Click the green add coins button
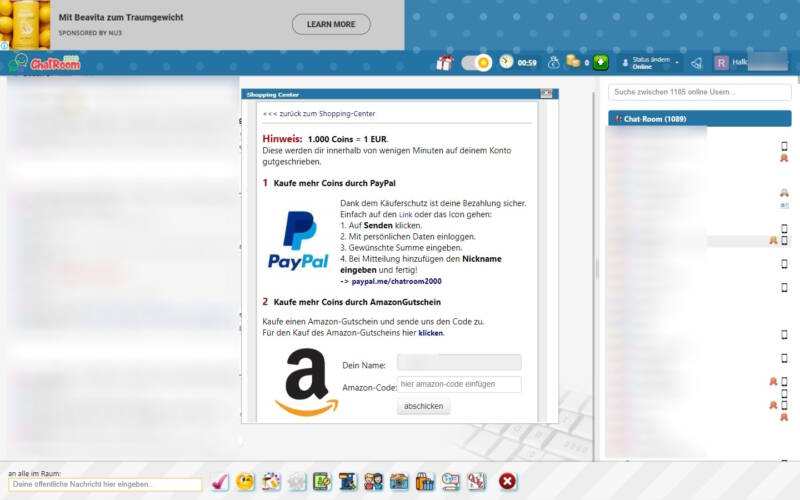 pyautogui.click(x=601, y=62)
